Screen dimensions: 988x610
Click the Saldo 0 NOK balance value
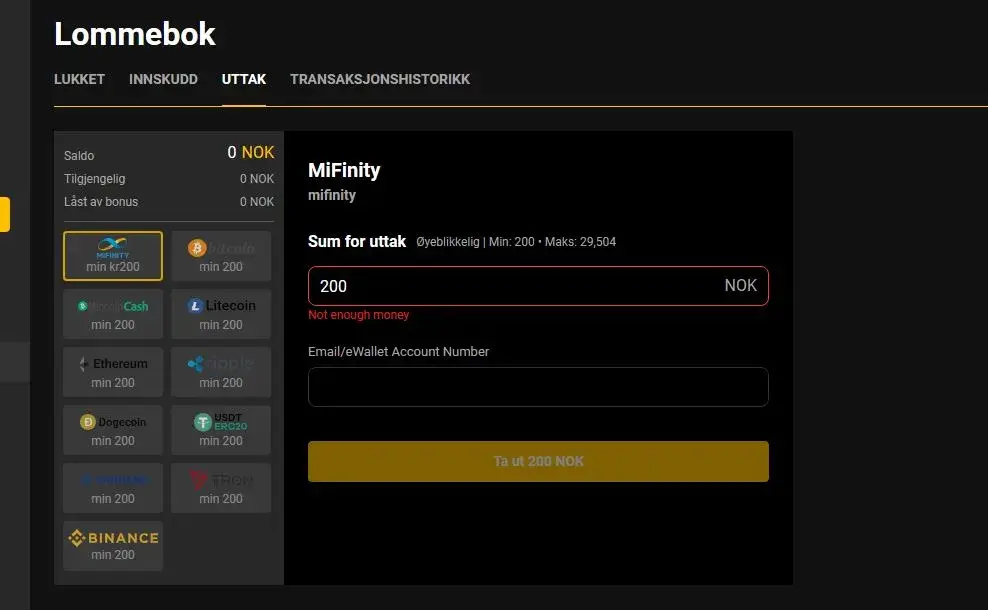pyautogui.click(x=251, y=152)
